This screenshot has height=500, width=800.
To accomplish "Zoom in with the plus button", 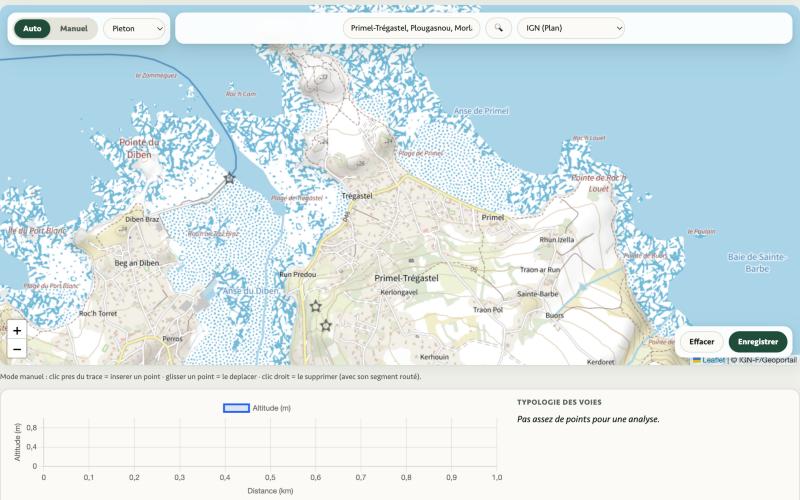I will [x=17, y=331].
